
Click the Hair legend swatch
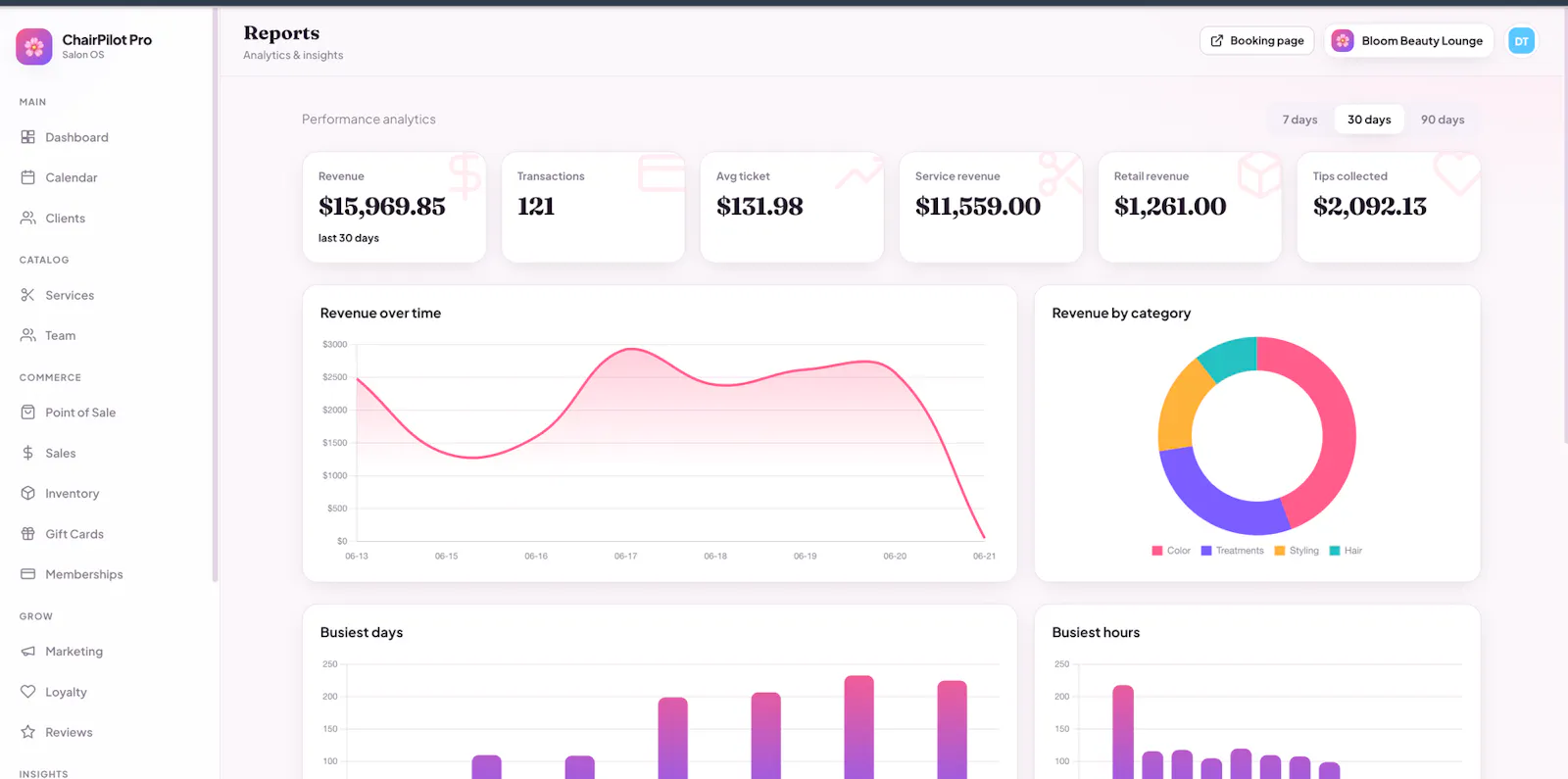[x=1335, y=551]
